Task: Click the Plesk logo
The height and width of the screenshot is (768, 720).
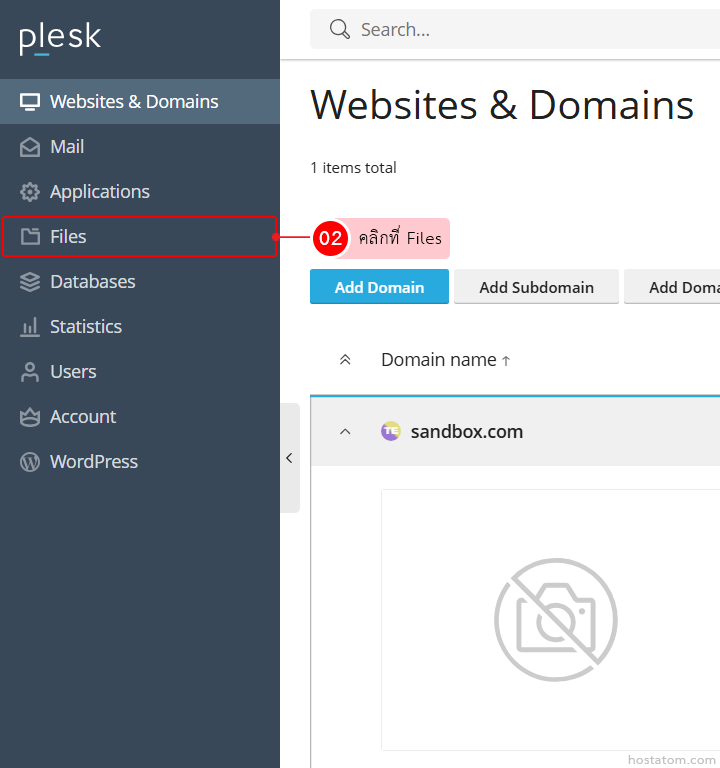Action: click(60, 38)
